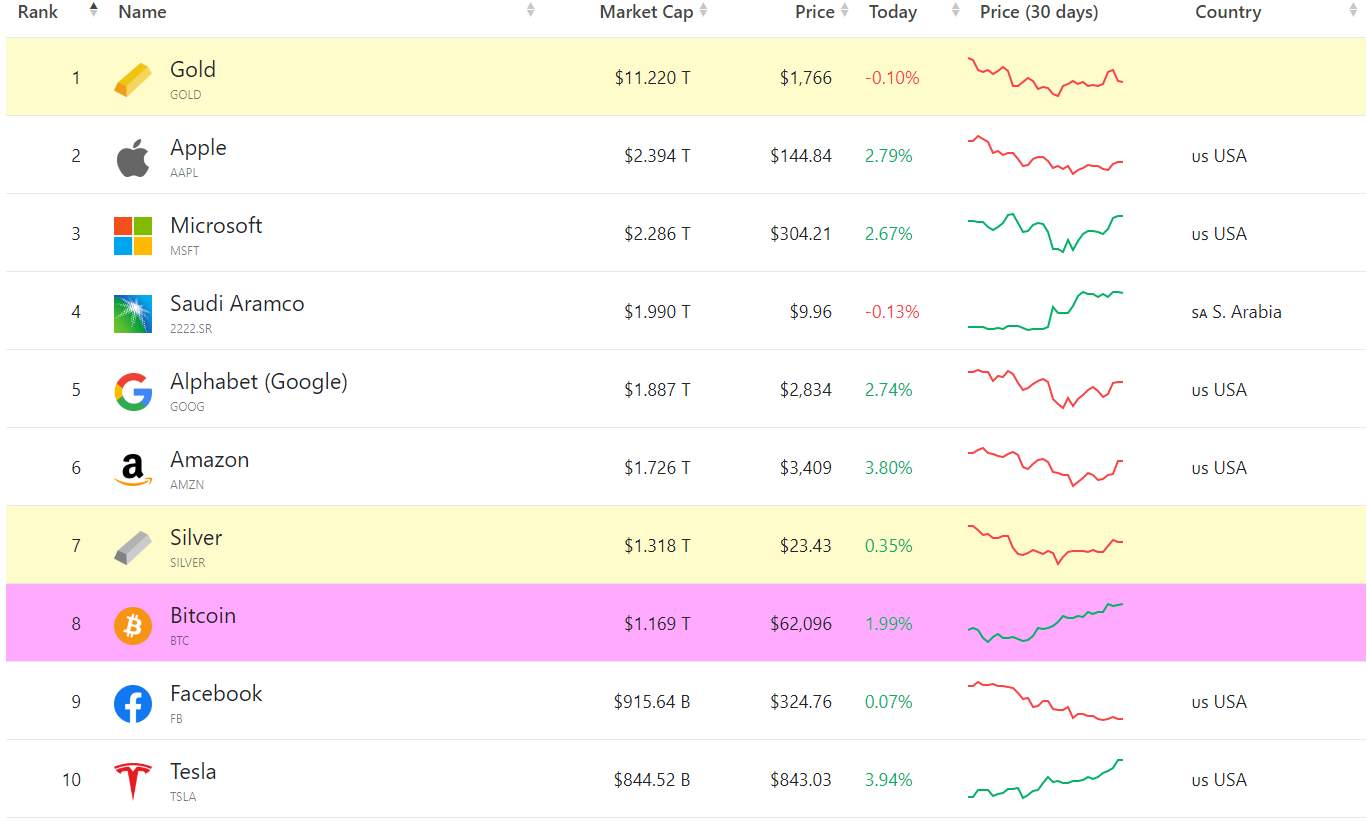Click the 2222.SR ticker symbol
Image resolution: width=1367 pixels, height=821 pixels.
[x=191, y=329]
